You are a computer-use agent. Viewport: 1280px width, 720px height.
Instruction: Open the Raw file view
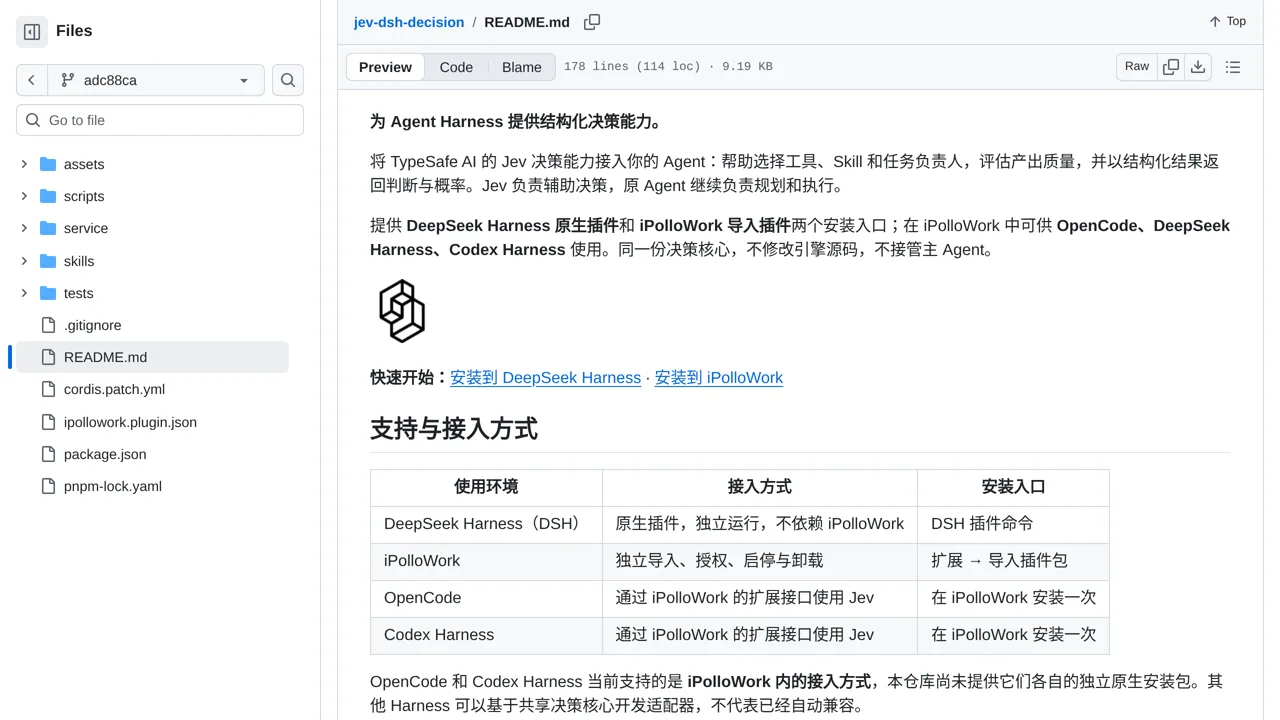coord(1137,66)
